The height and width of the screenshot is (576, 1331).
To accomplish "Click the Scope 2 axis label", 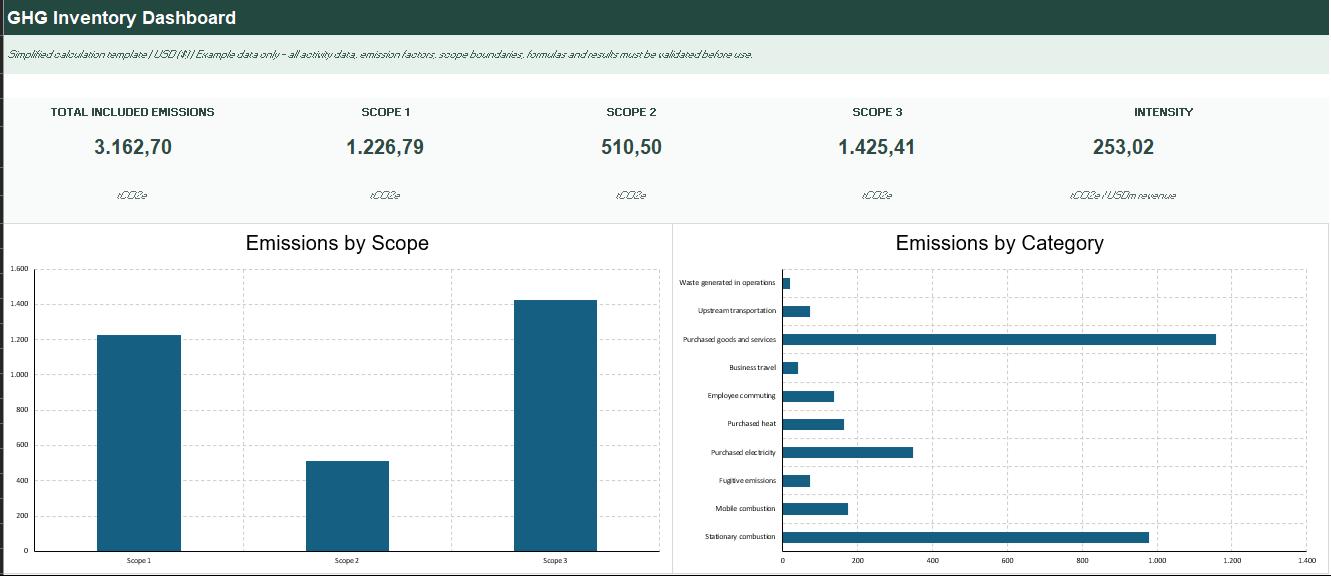I will [347, 561].
